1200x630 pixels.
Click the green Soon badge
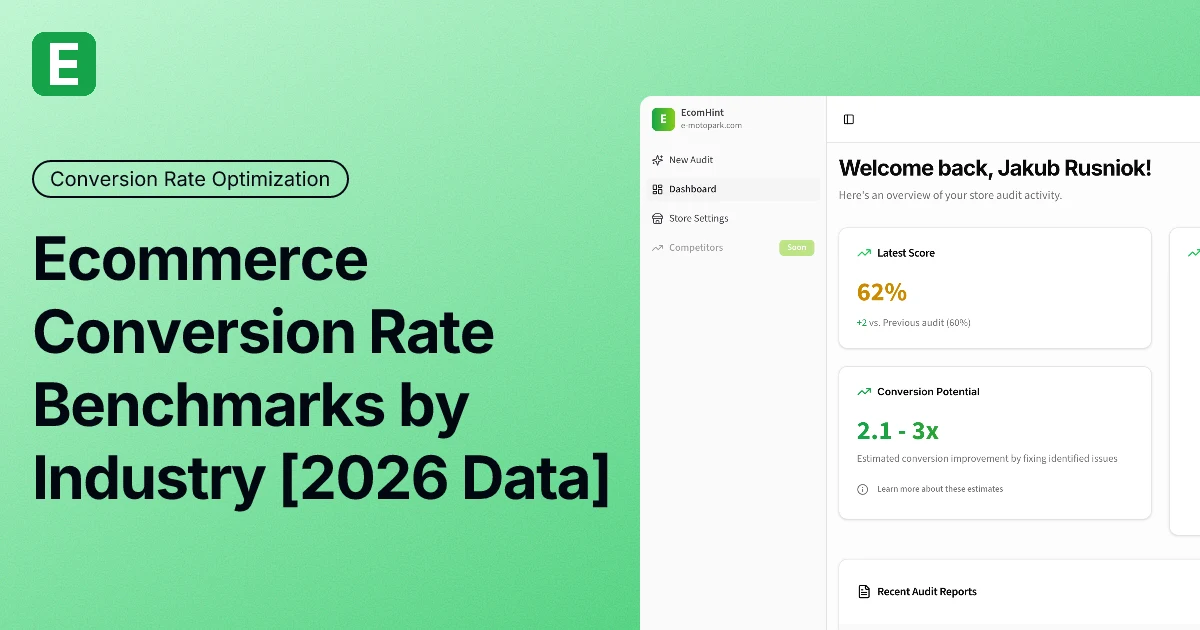pos(796,248)
